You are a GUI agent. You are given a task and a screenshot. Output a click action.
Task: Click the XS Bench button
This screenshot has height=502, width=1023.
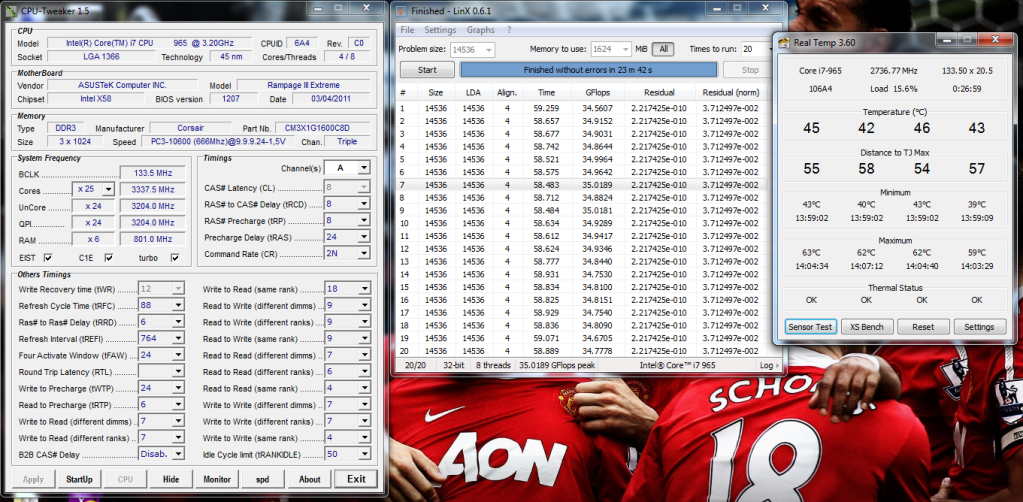click(866, 327)
